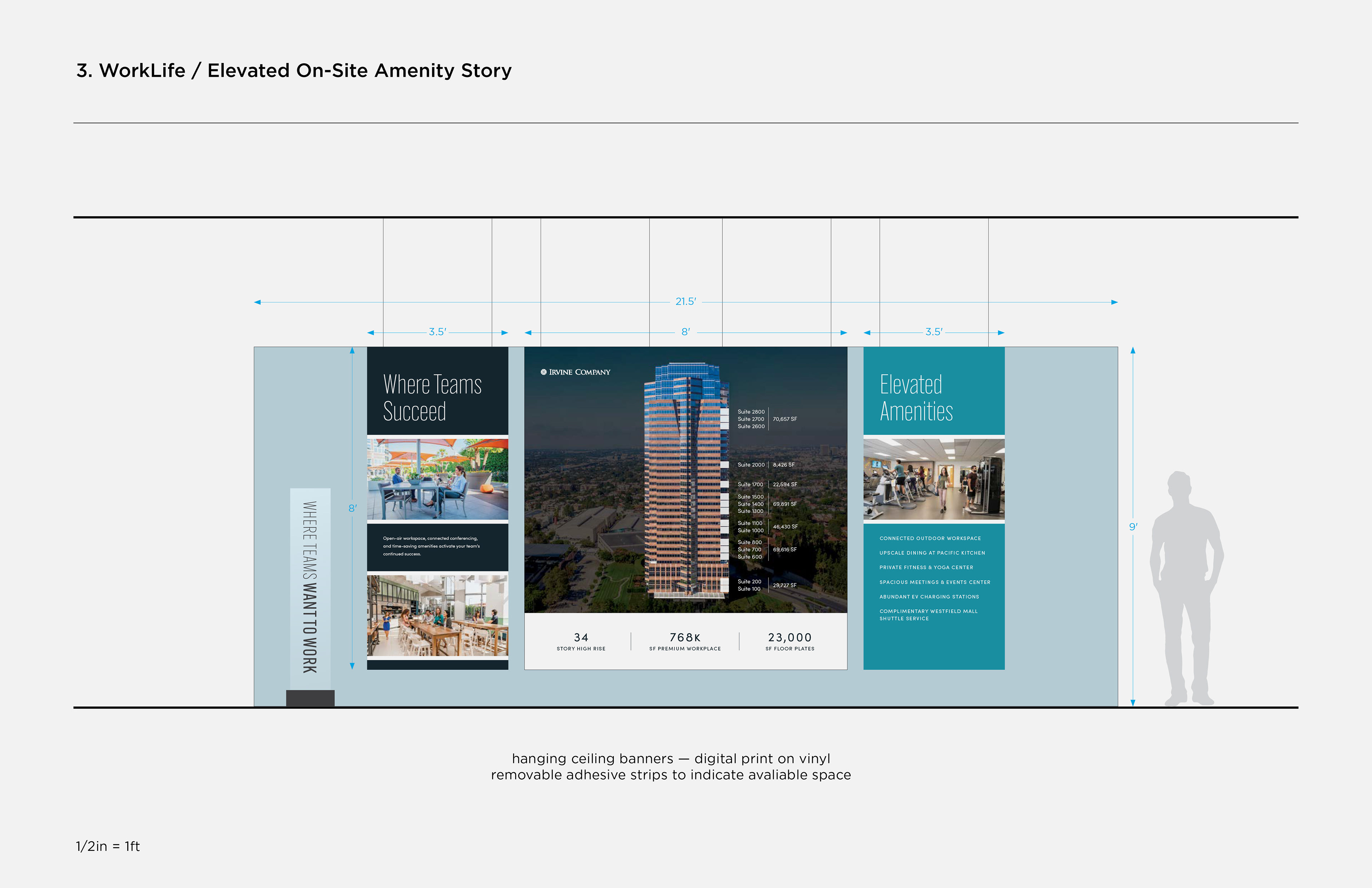The image size is (1372, 888).
Task: Select the fitness center gym photo
Action: 934,479
